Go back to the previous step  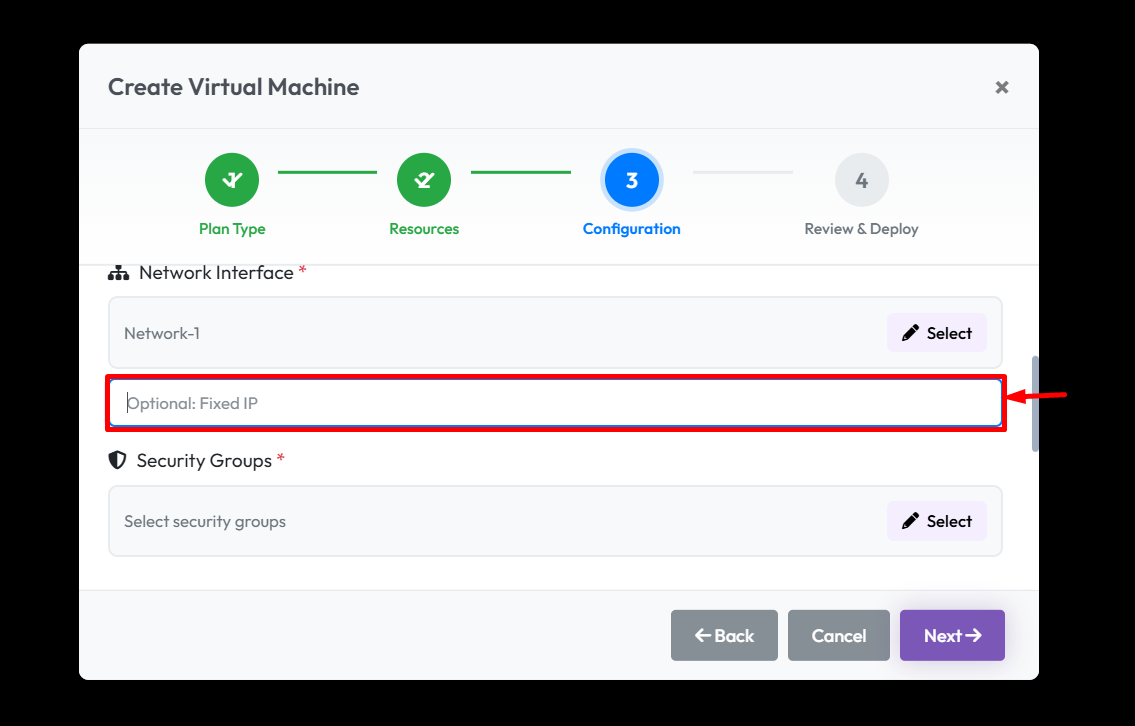[724, 636]
